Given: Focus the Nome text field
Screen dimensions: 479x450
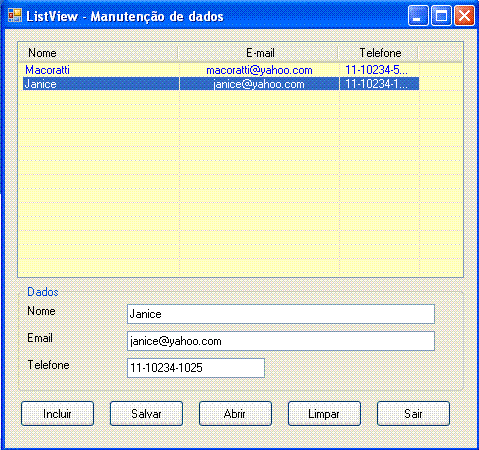Looking at the screenshot, I should (281, 314).
